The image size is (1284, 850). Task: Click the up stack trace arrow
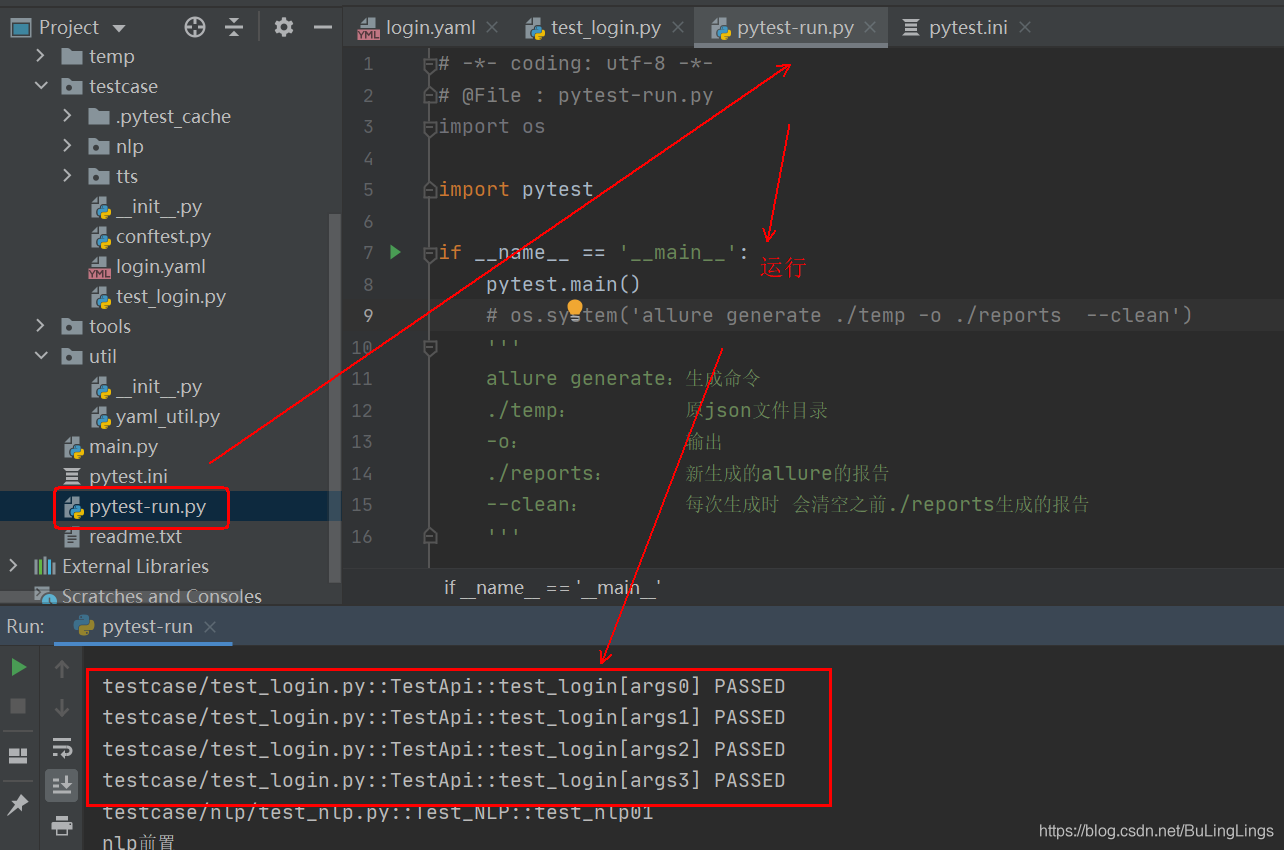coord(62,668)
